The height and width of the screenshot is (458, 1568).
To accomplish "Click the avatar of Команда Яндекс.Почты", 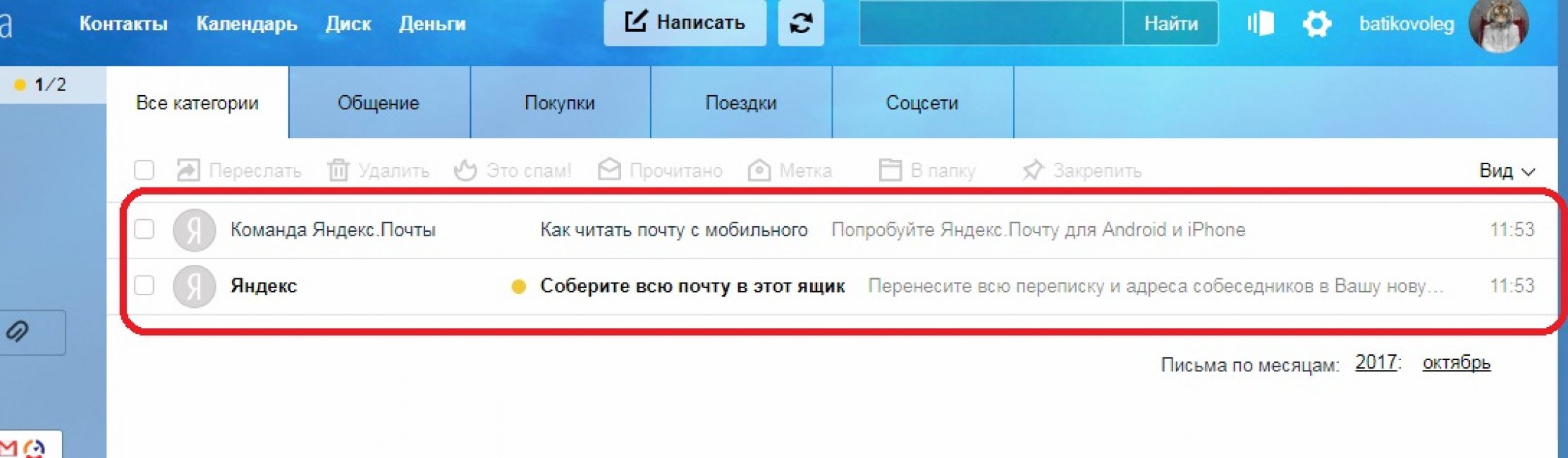I will click(194, 230).
